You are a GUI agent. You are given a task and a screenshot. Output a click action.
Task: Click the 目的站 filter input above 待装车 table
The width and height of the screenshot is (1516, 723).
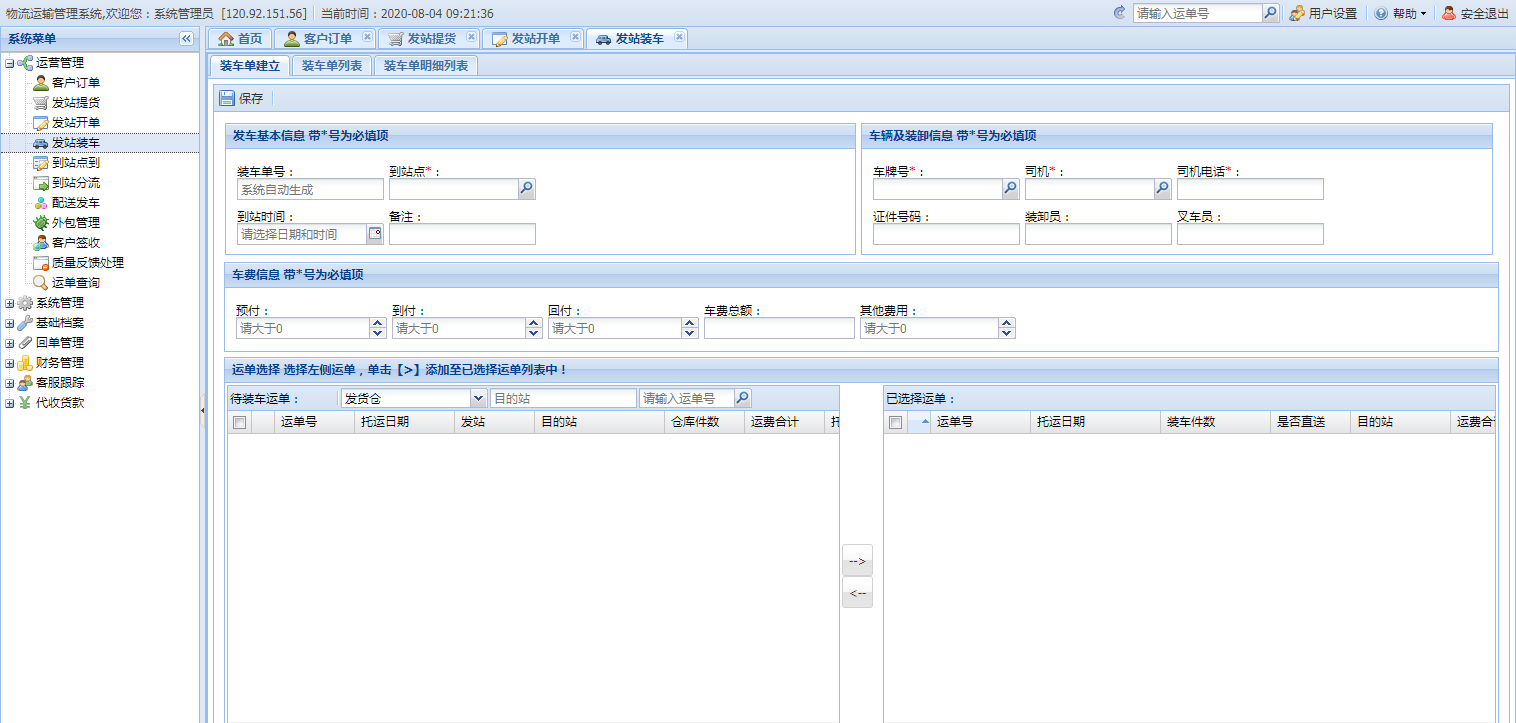point(563,398)
